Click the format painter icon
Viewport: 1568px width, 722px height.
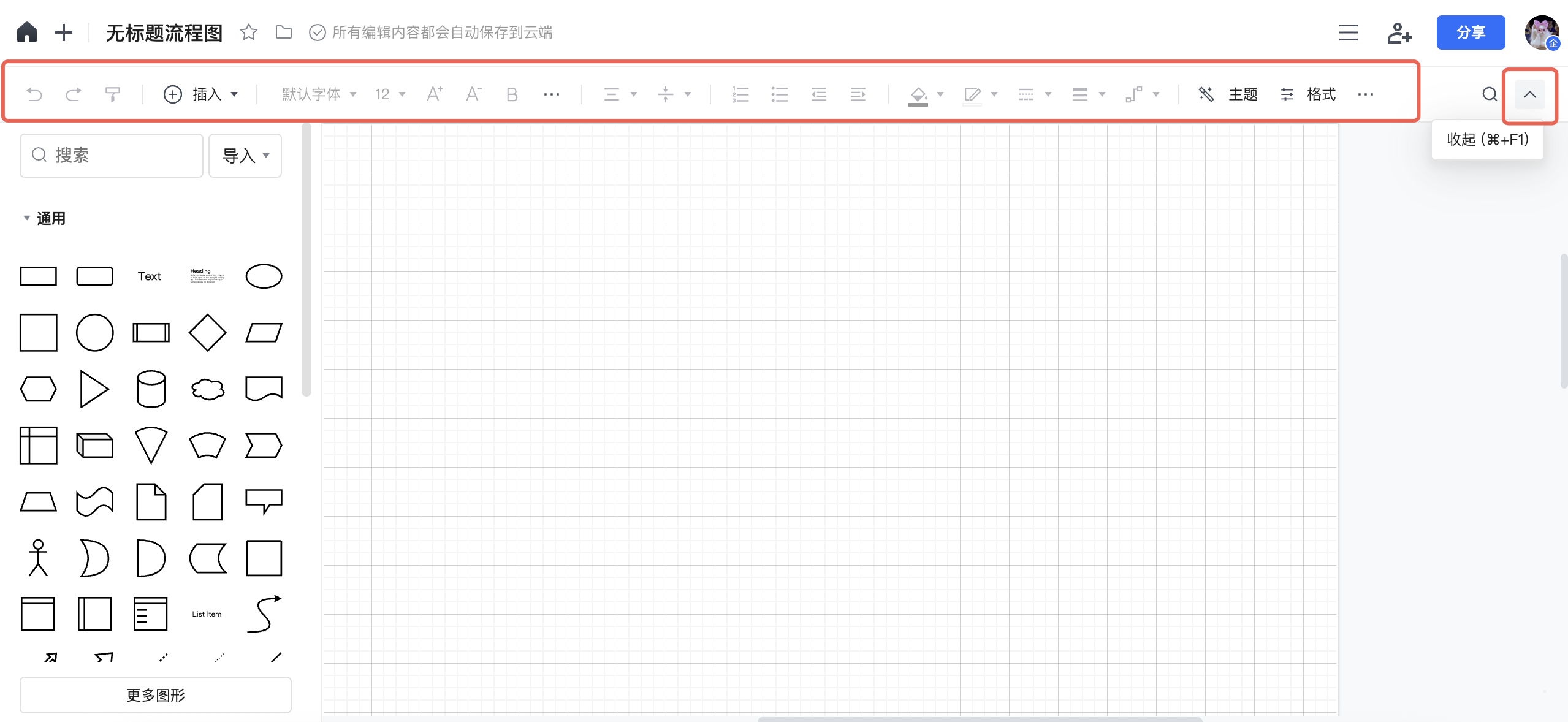click(112, 94)
